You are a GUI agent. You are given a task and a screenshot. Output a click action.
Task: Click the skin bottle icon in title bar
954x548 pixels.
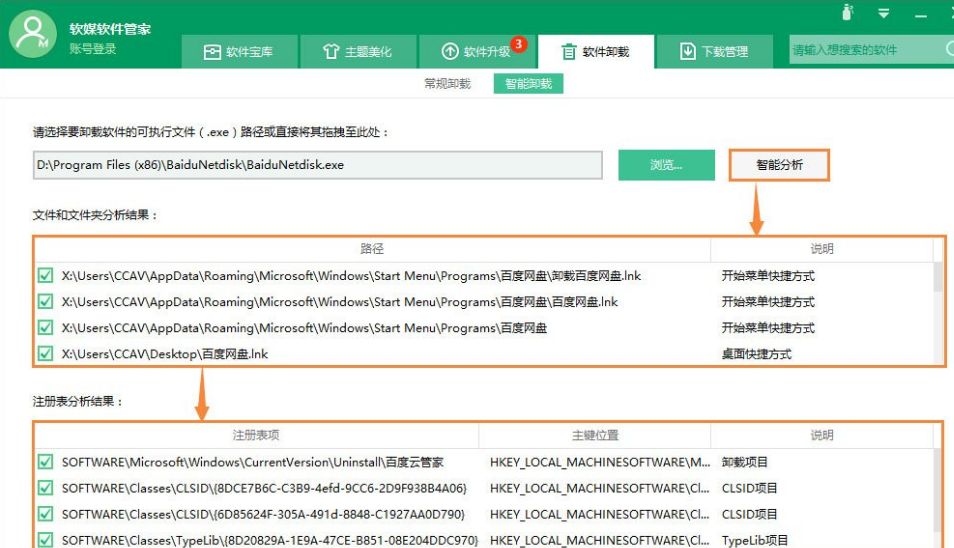(x=848, y=13)
